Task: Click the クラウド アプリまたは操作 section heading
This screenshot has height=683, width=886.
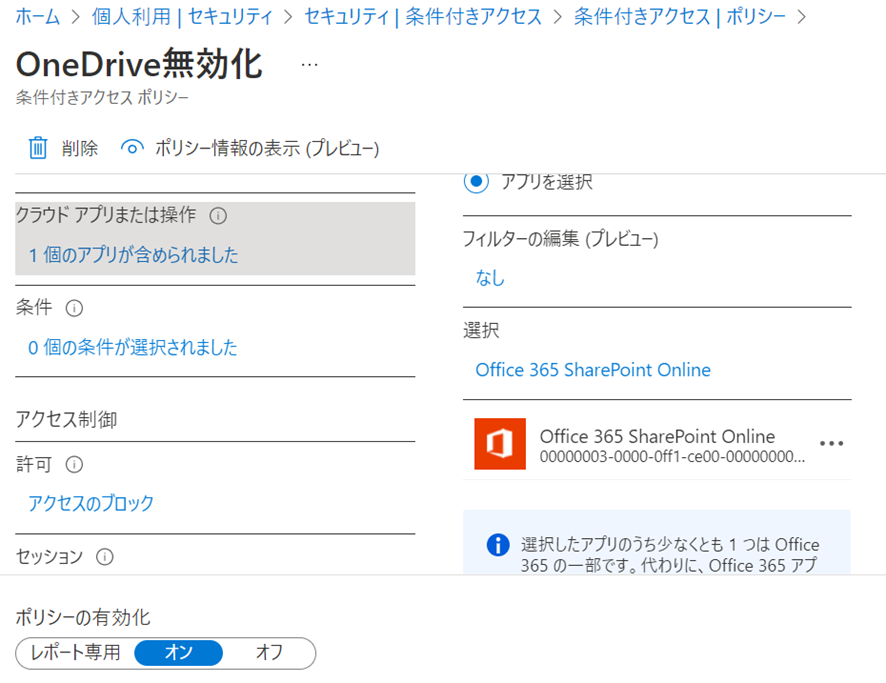Action: (106, 215)
